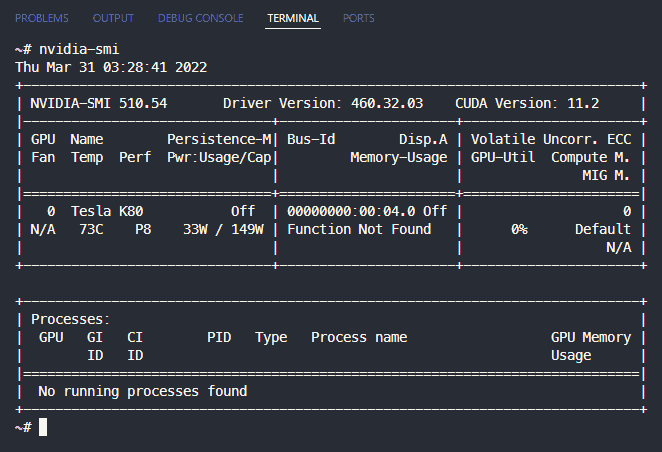662x452 pixels.
Task: Click the Function Not Found message
Action: click(359, 229)
